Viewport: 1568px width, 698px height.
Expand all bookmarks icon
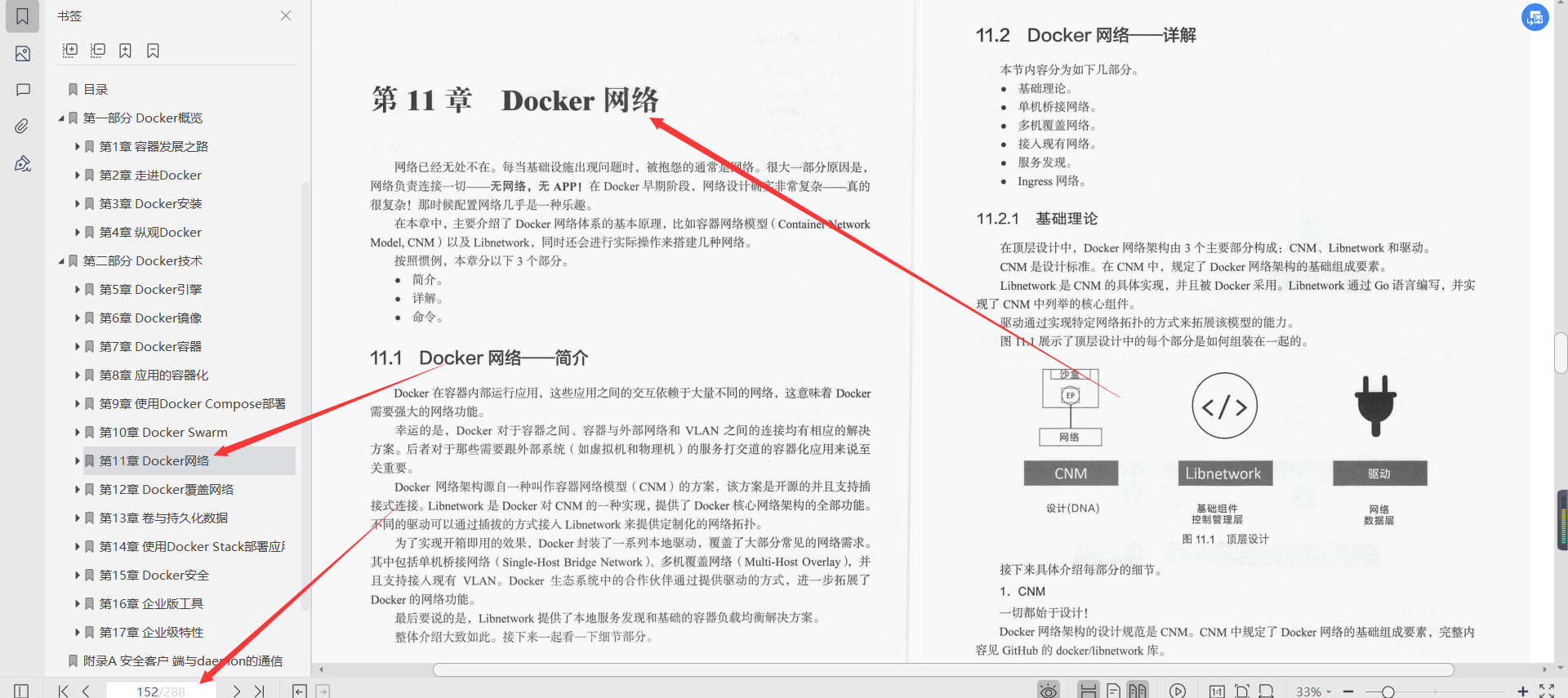(70, 51)
